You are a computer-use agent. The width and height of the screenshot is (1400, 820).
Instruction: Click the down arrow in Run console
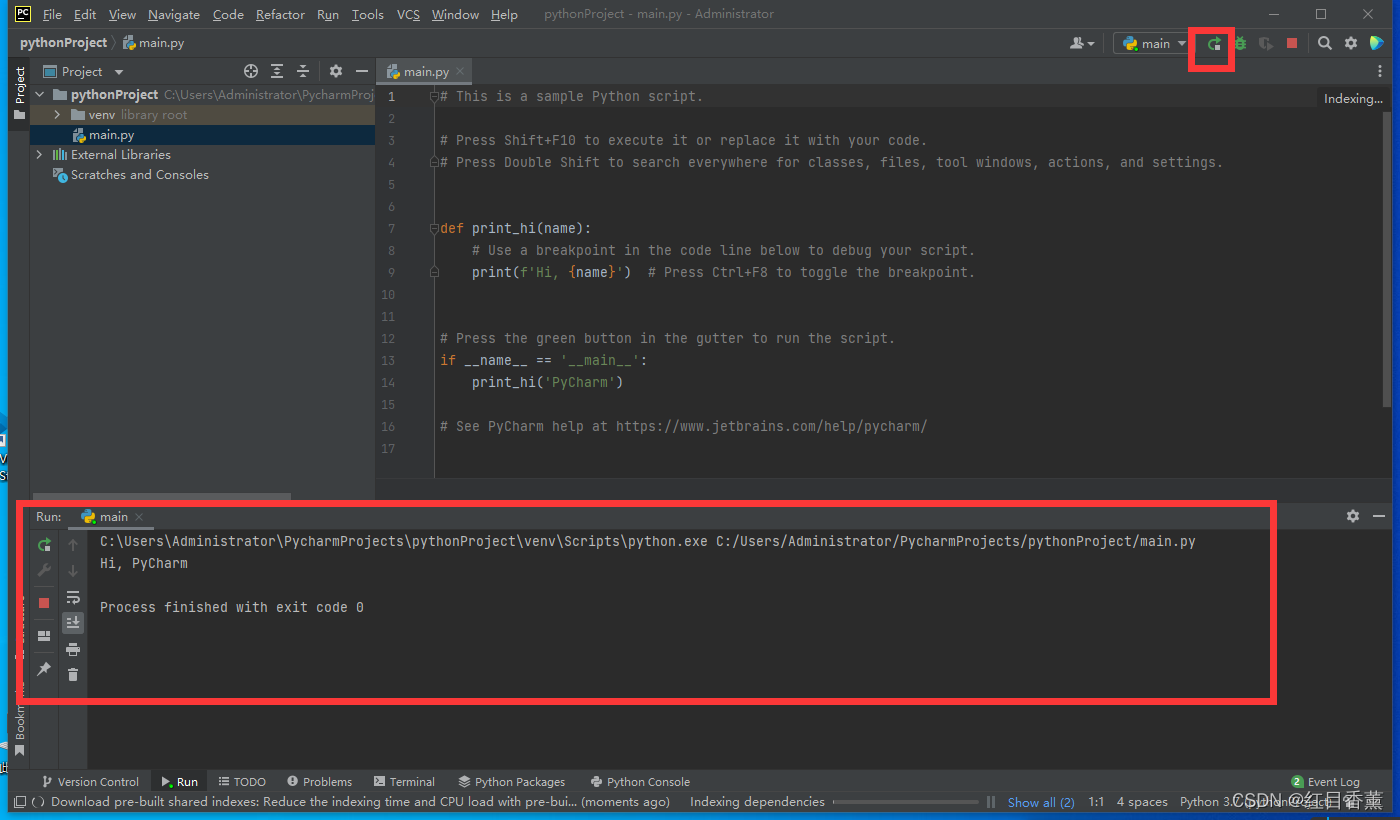click(73, 571)
